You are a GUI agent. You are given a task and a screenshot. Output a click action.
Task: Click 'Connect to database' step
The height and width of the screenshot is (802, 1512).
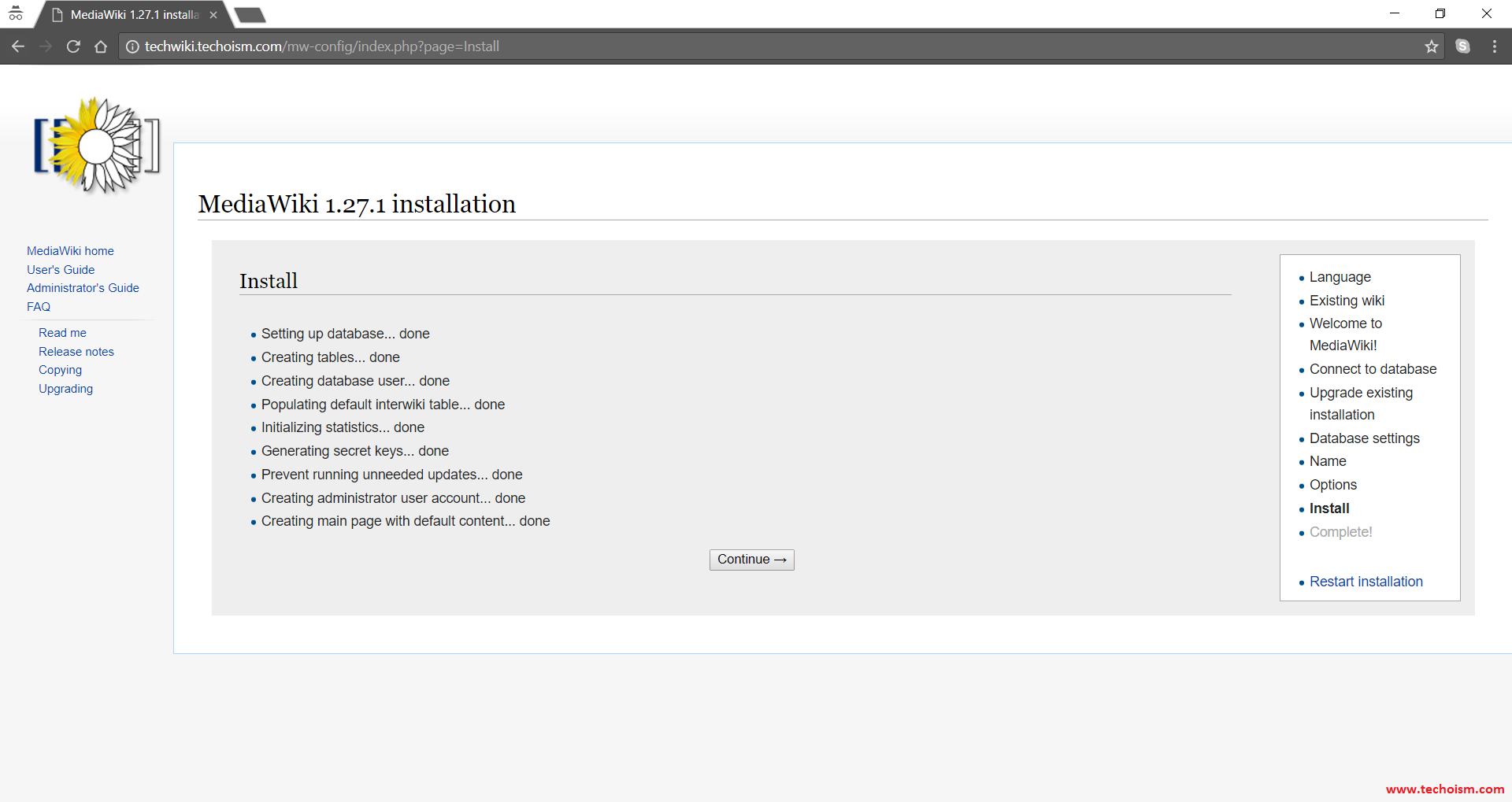[1373, 369]
